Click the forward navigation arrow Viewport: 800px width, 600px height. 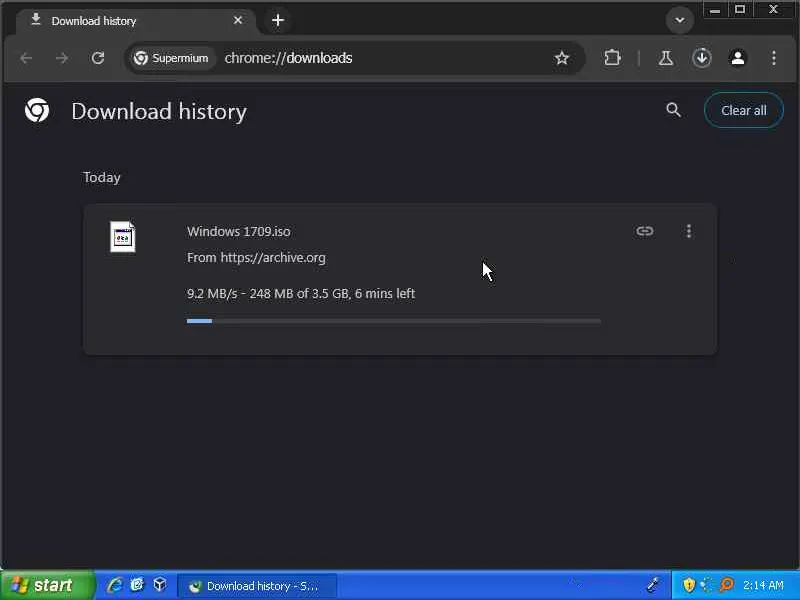pyautogui.click(x=62, y=58)
